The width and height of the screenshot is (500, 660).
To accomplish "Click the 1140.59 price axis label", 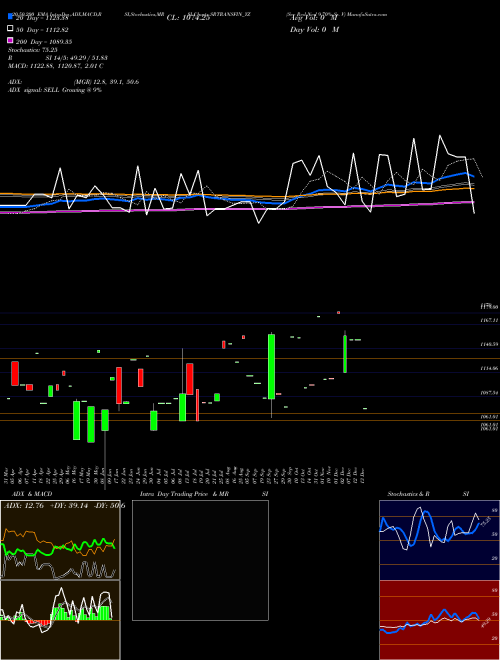I will pos(489,344).
